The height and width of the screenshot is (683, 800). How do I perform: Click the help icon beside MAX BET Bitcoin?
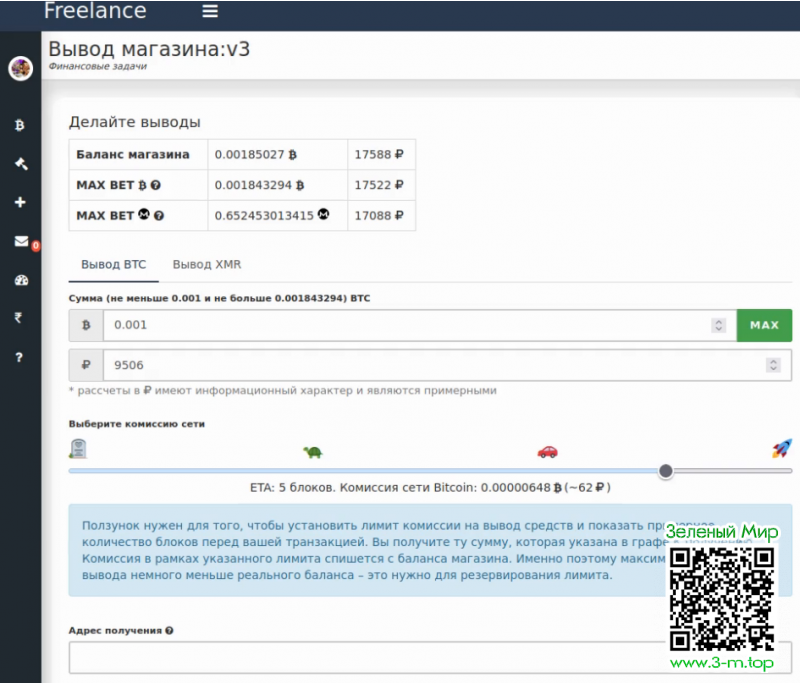156,186
